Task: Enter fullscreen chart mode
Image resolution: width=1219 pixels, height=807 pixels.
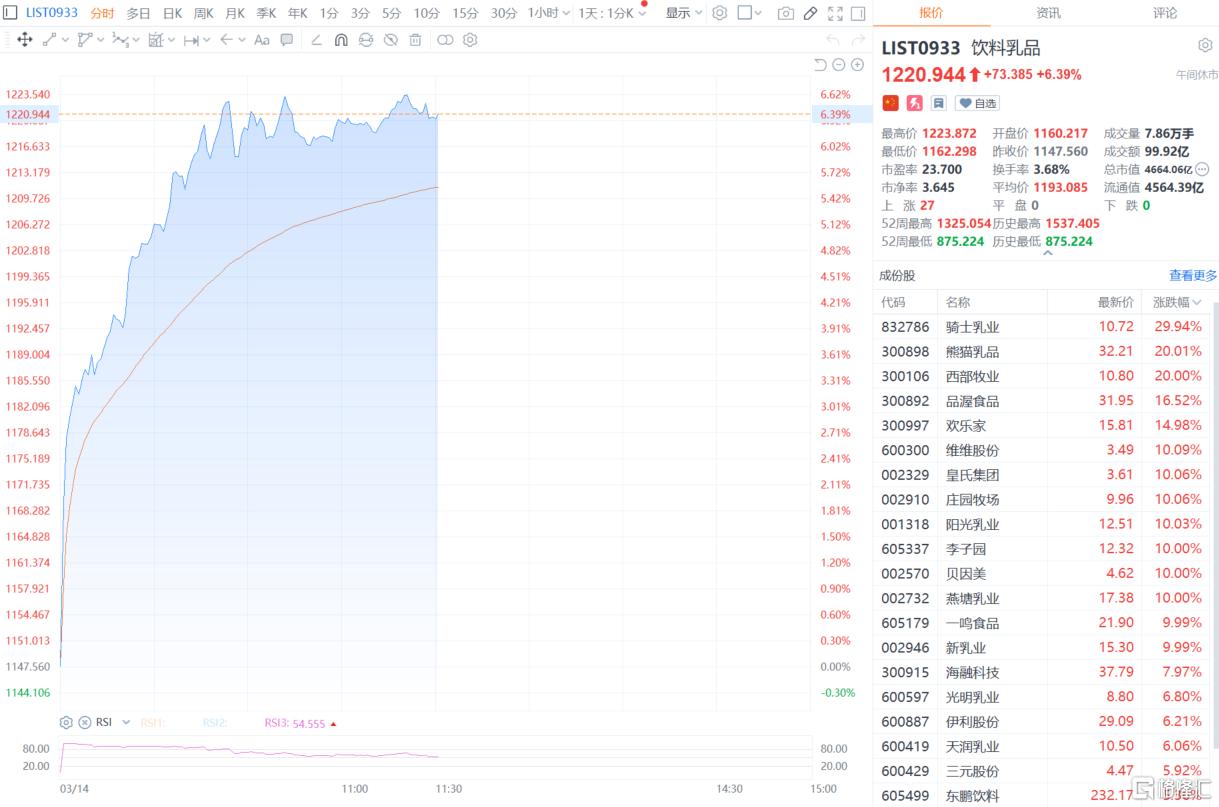Action: point(833,13)
